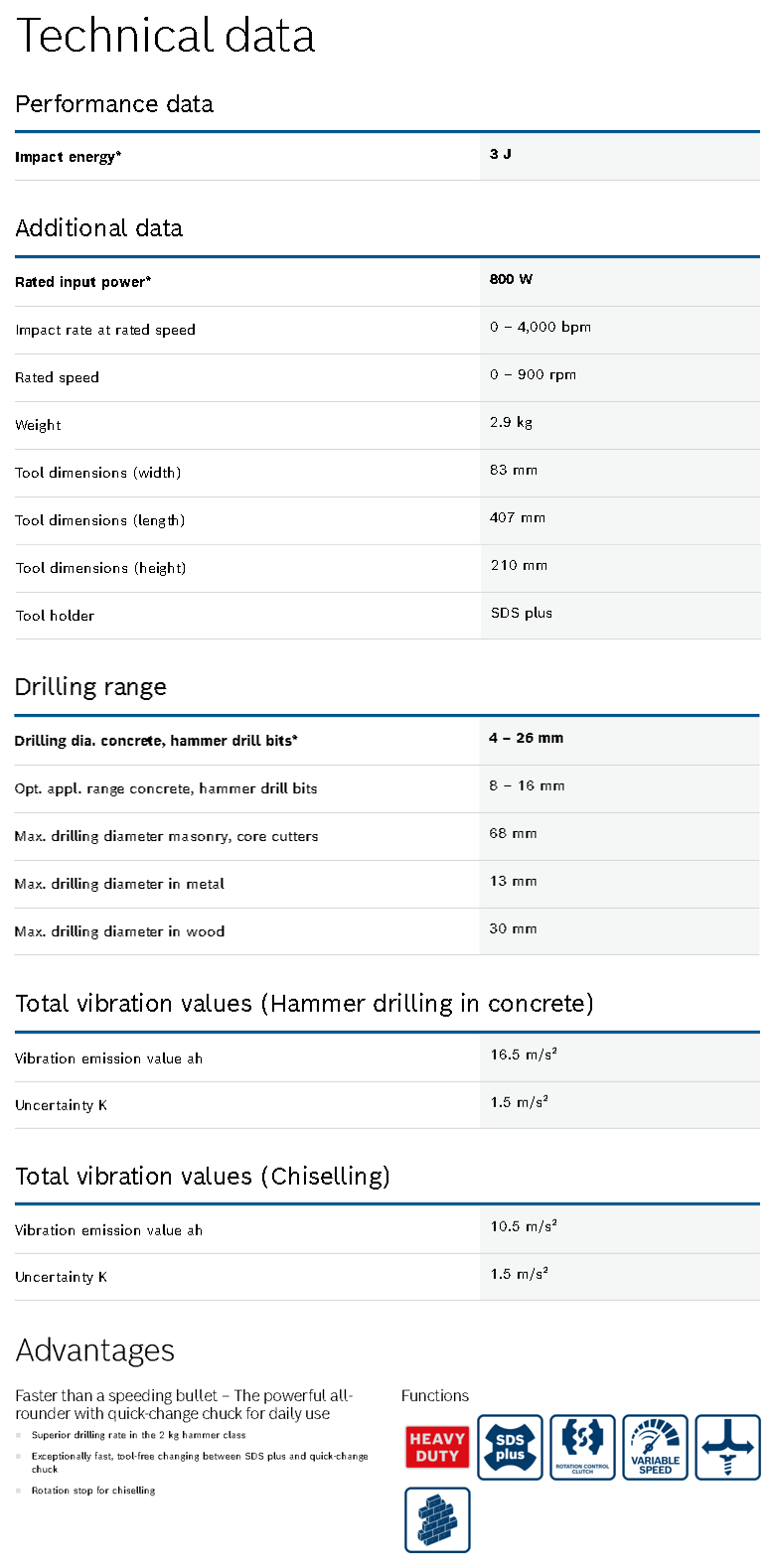The image size is (776, 1568).
Task: Click the Additional data section heading
Action: click(x=99, y=228)
